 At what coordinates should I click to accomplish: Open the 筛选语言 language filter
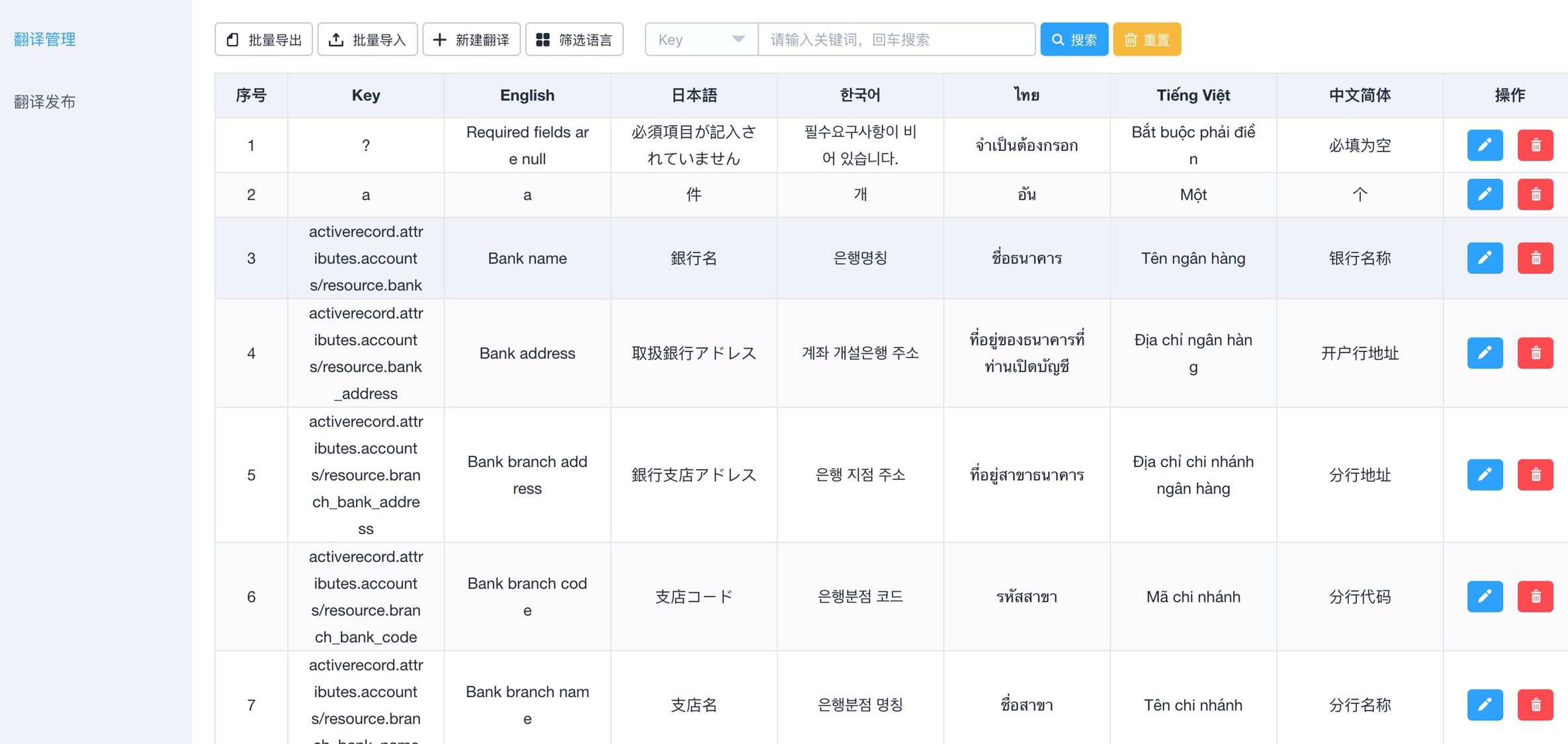(574, 40)
